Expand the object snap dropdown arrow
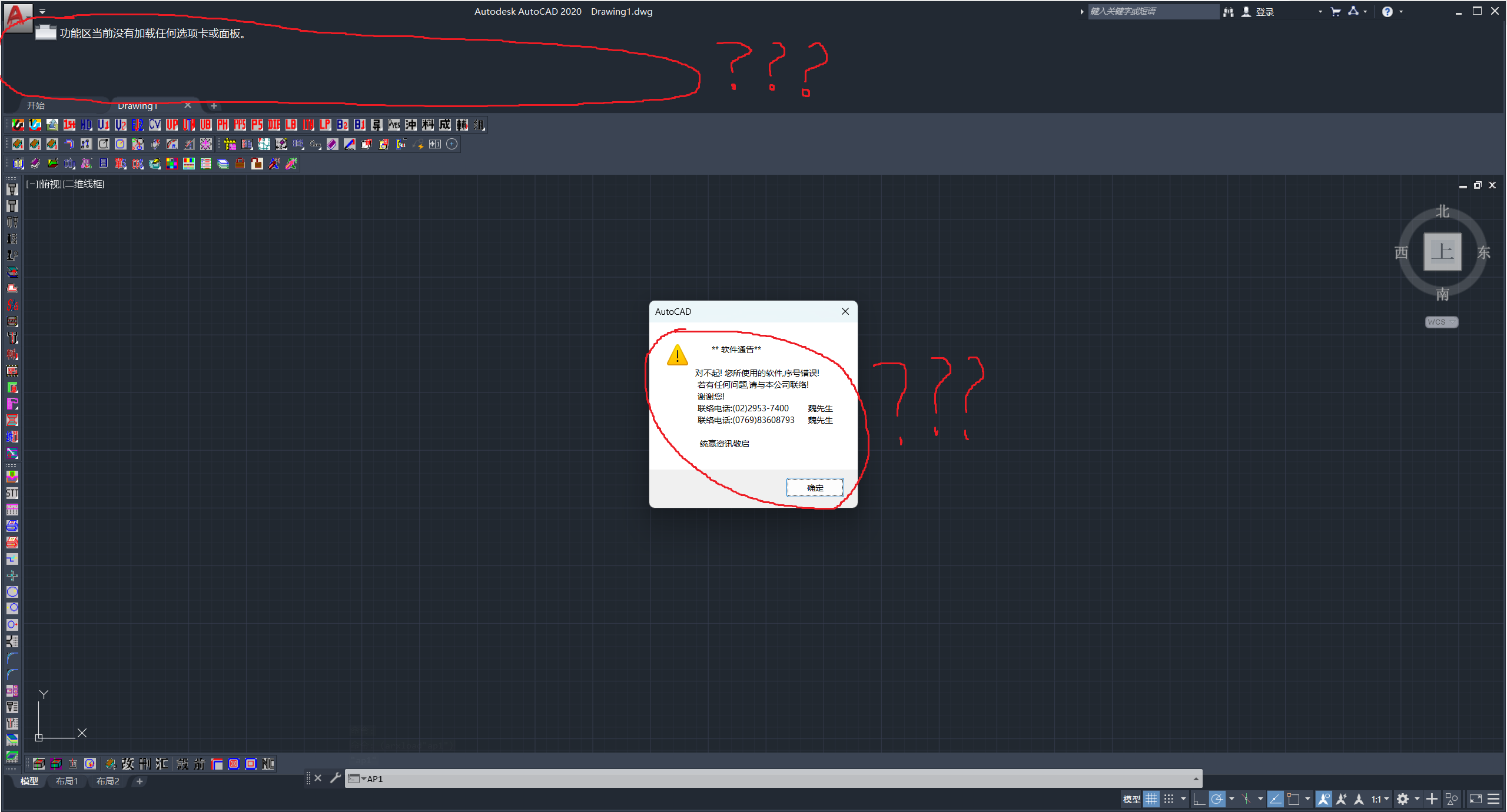The height and width of the screenshot is (812, 1507). 1308,799
